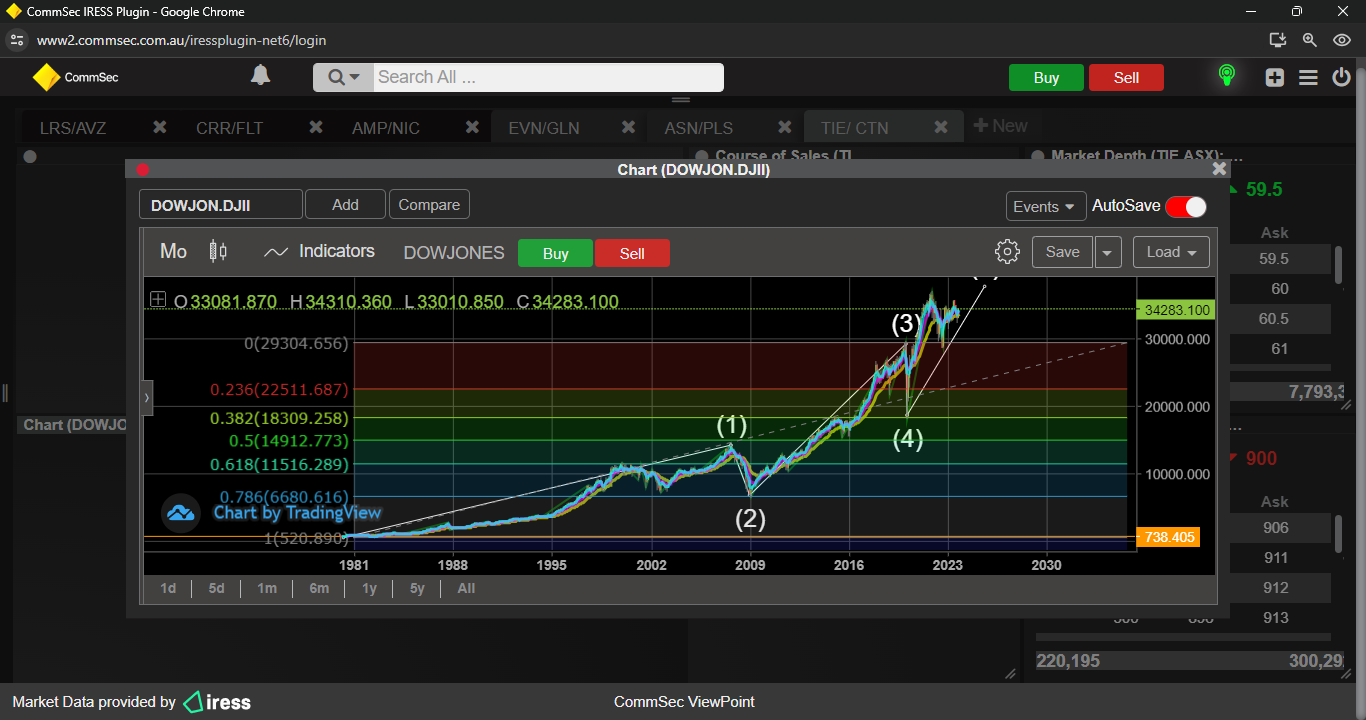
Task: Open the search magnifier dropdown
Action: coord(343,77)
